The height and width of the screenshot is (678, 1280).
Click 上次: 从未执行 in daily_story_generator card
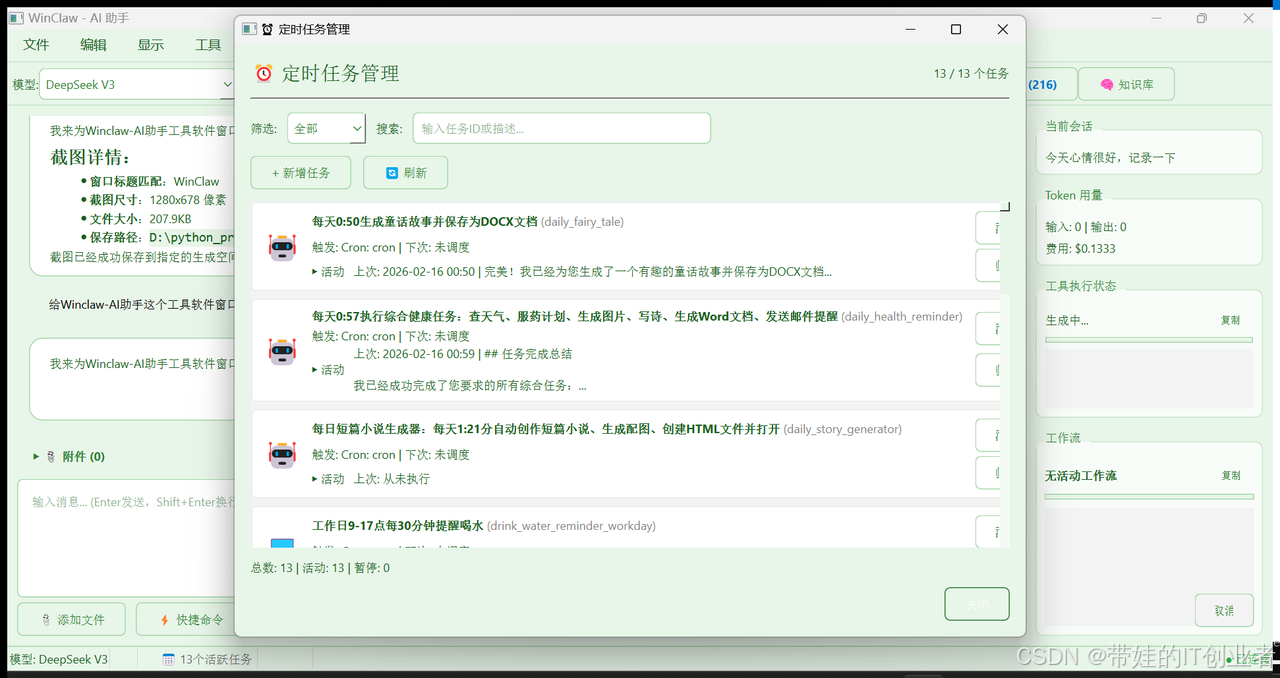tap(392, 479)
